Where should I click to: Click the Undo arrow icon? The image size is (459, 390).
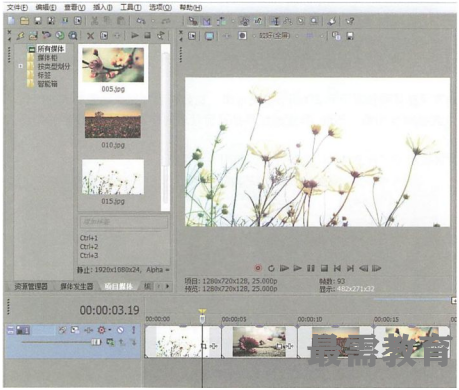(141, 21)
